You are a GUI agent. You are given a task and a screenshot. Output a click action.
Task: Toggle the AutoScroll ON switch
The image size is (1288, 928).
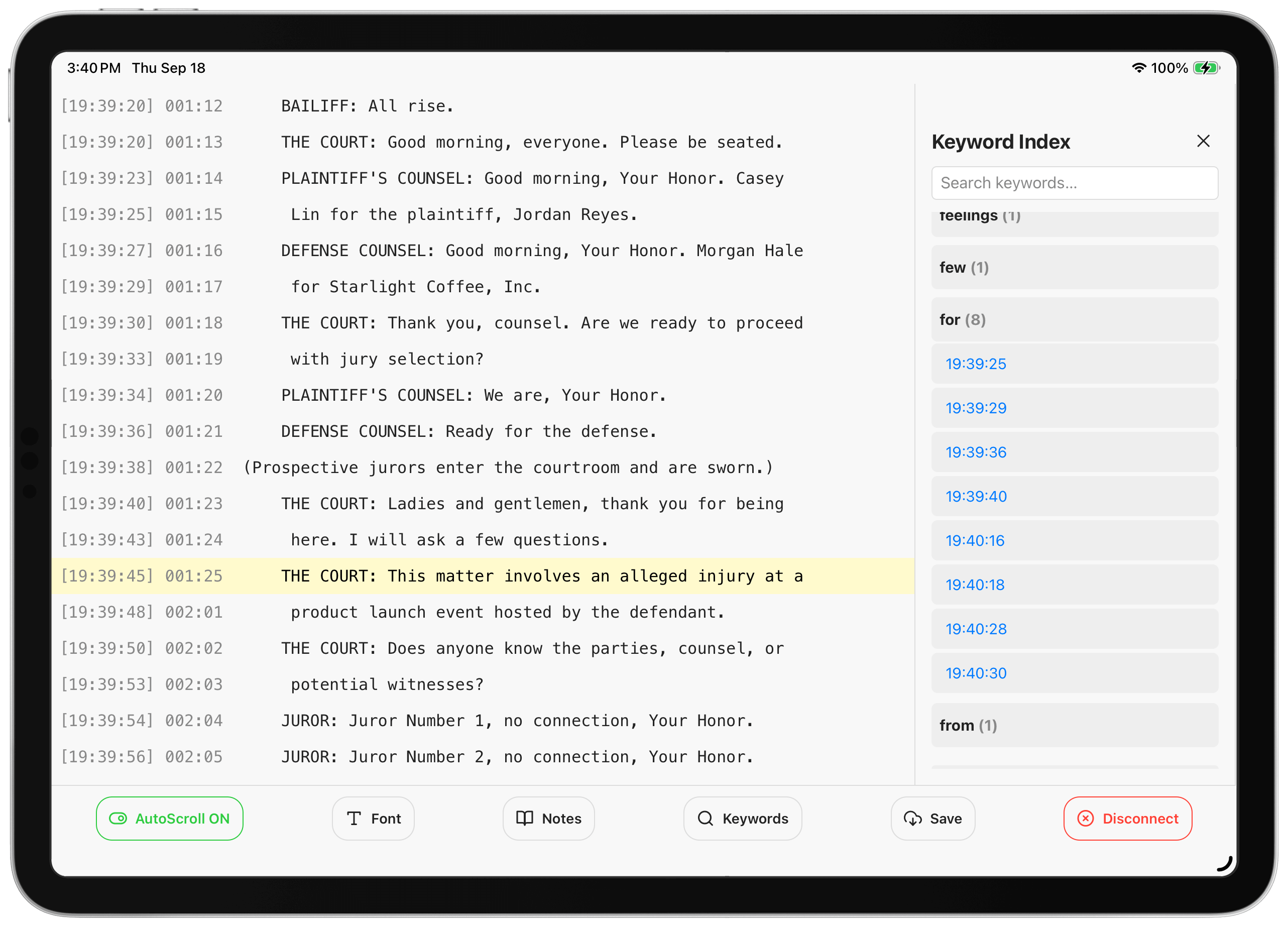(x=118, y=819)
